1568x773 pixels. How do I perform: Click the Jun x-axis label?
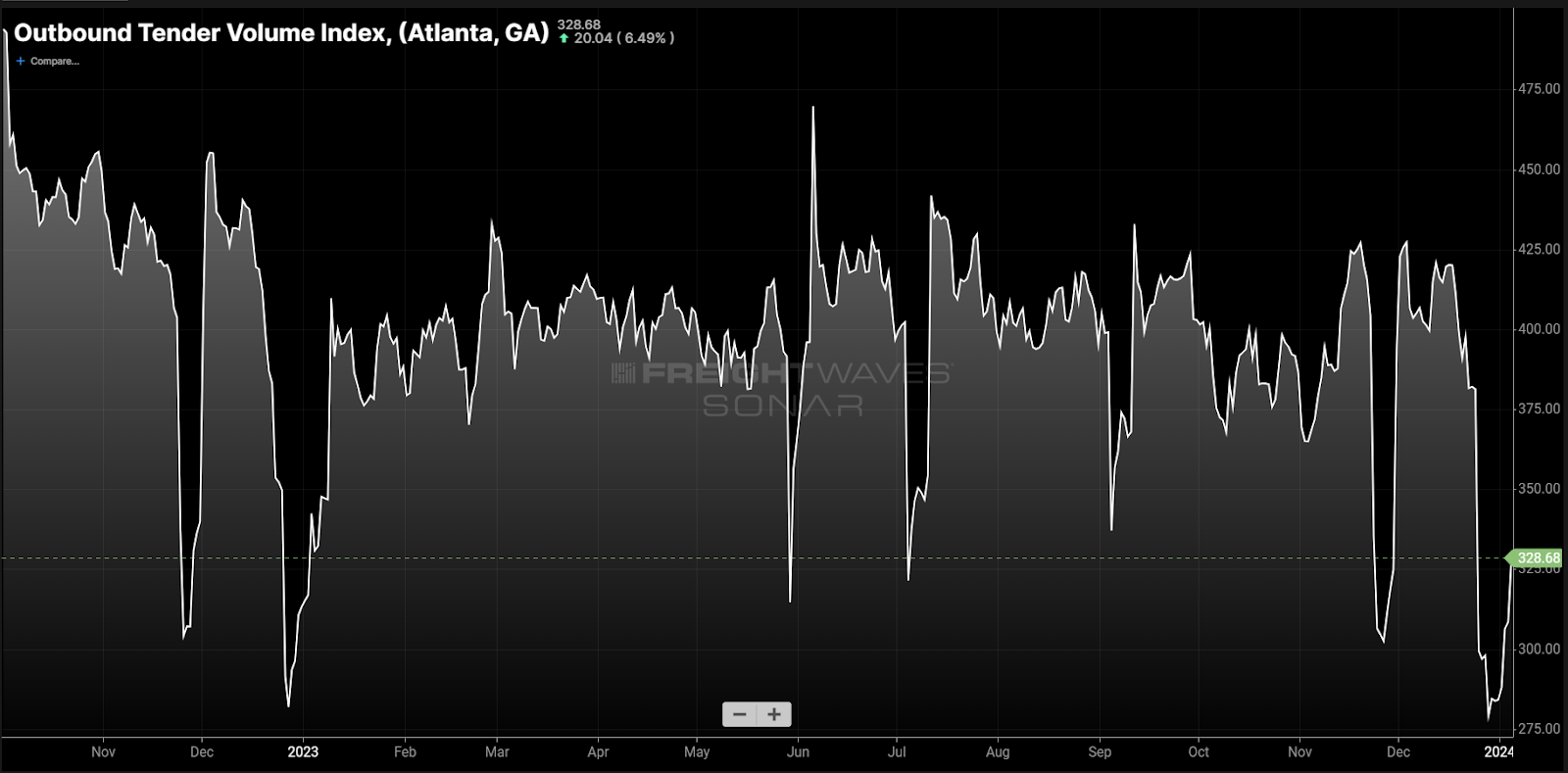click(x=798, y=751)
